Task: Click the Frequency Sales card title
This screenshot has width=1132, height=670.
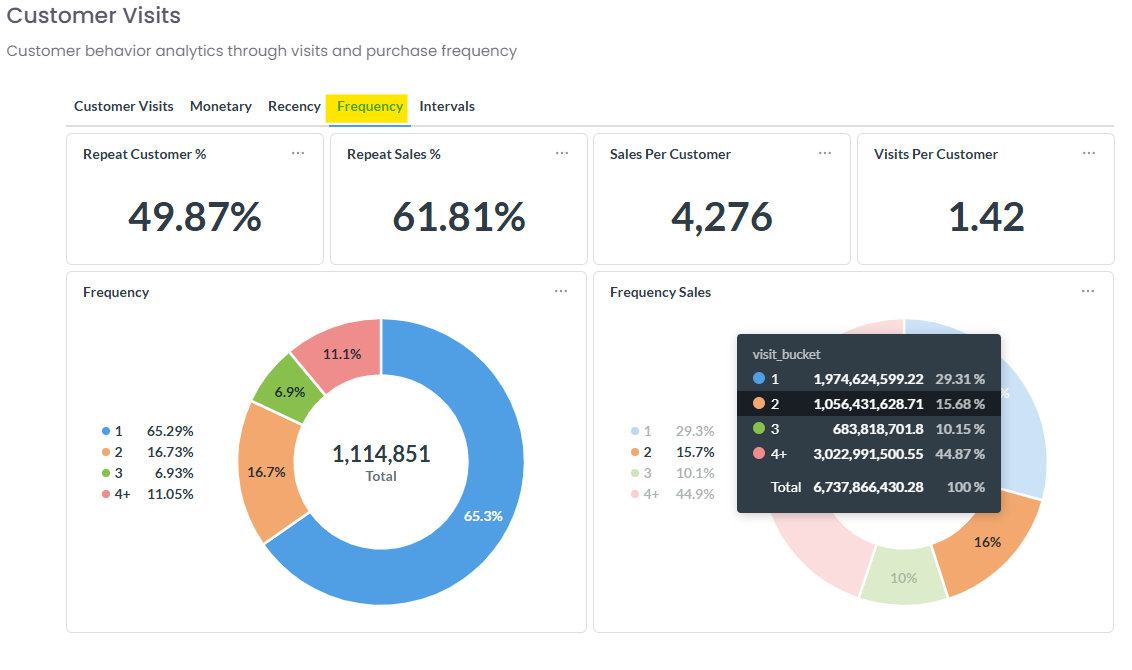Action: pos(660,292)
